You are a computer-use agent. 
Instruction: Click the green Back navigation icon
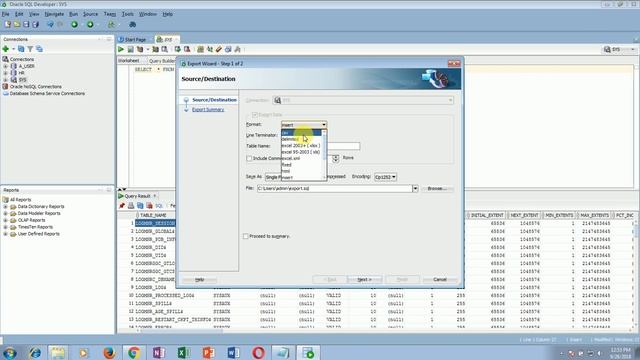pyautogui.click(x=74, y=24)
